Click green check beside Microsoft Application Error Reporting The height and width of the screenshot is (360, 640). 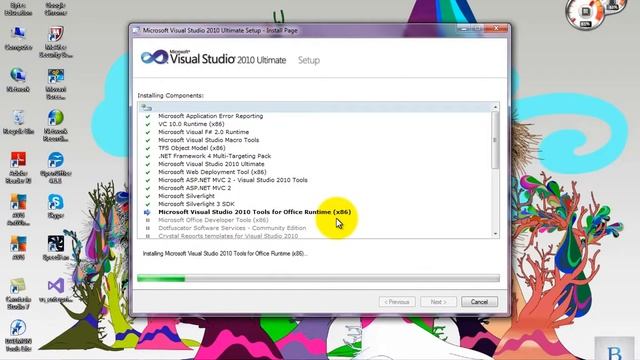click(148, 116)
